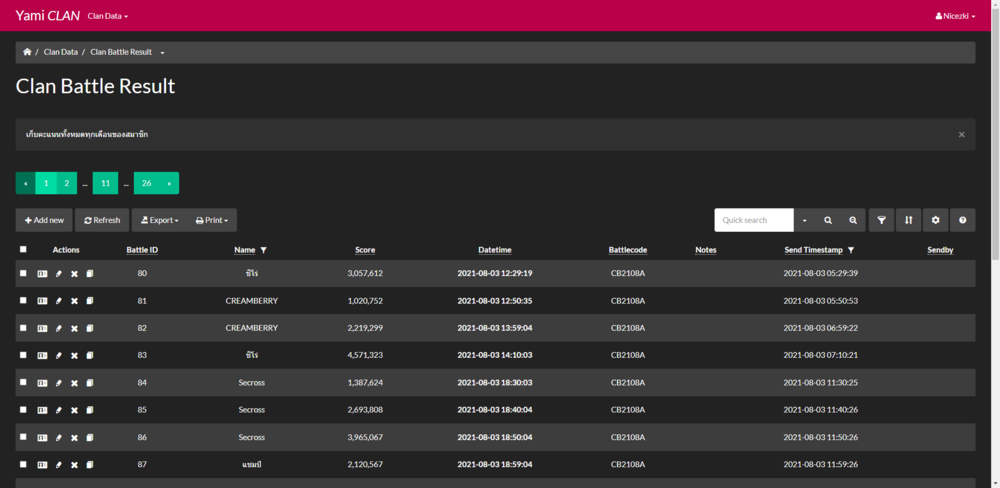Toggle the select-all checkbox in the header
The width and height of the screenshot is (1000, 488).
click(23, 250)
